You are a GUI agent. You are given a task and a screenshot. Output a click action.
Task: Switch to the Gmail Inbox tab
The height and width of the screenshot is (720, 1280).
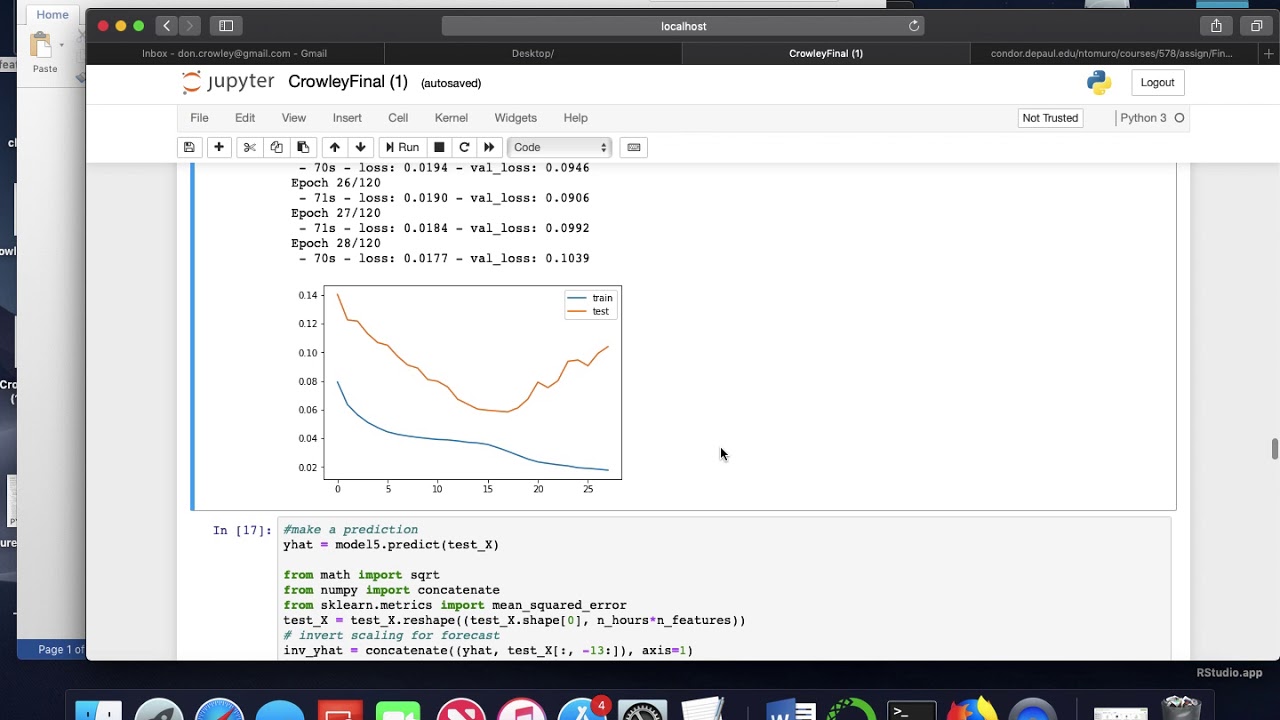[235, 54]
